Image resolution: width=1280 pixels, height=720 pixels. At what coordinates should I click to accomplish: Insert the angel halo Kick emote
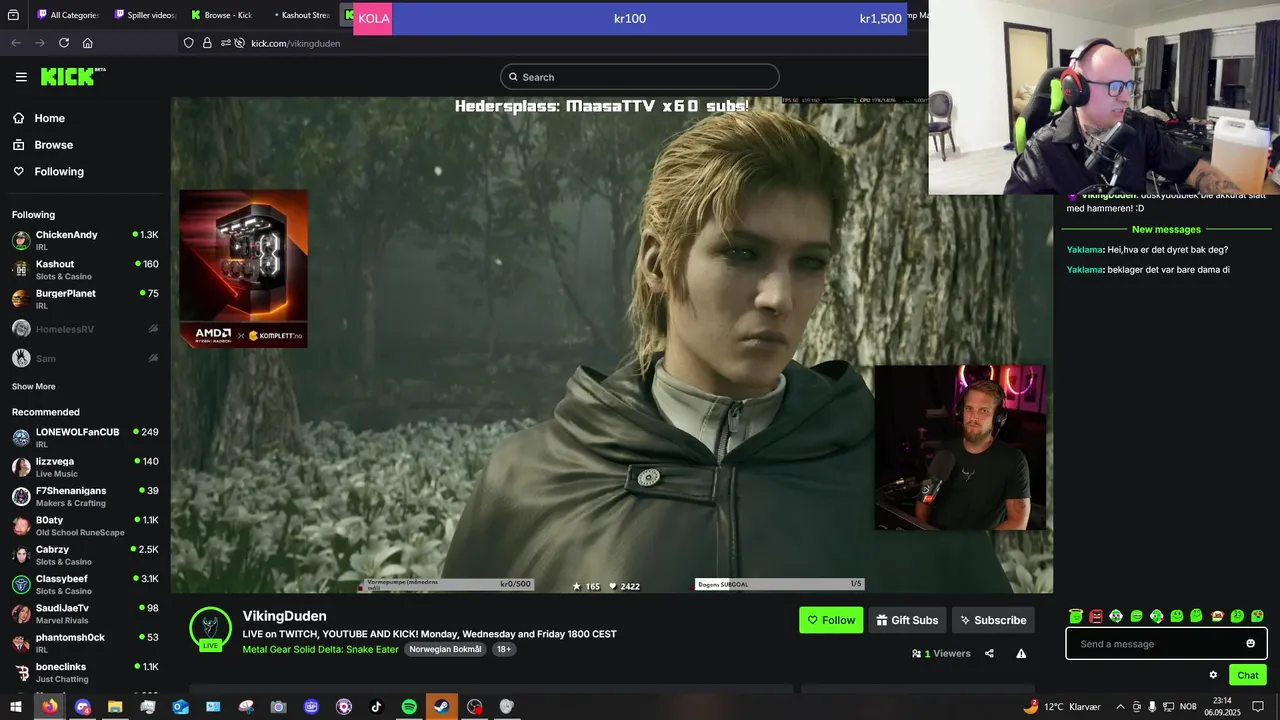1076,616
